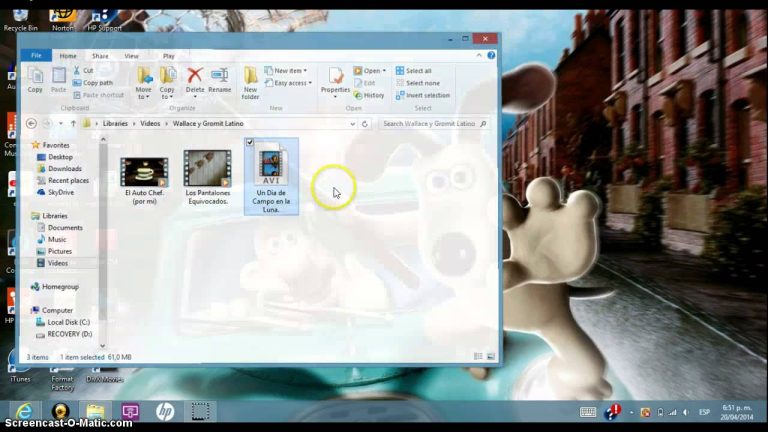Image resolution: width=768 pixels, height=432 pixels.
Task: Click the volume tray icon
Action: (x=686, y=413)
